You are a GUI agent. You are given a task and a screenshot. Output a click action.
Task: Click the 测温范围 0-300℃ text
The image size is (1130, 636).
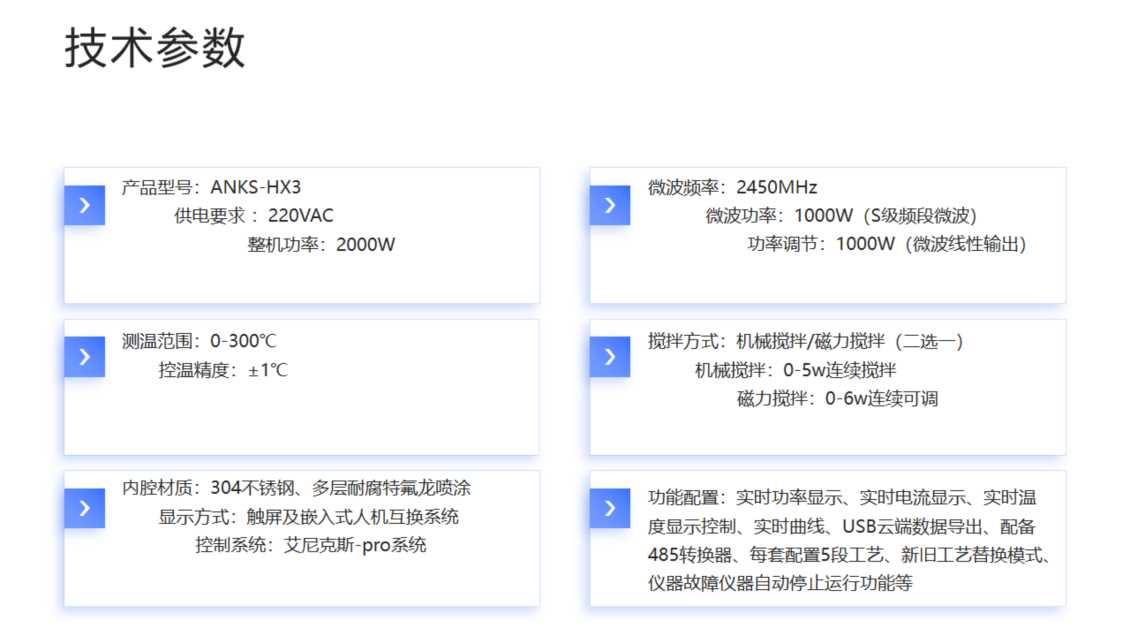coord(199,341)
